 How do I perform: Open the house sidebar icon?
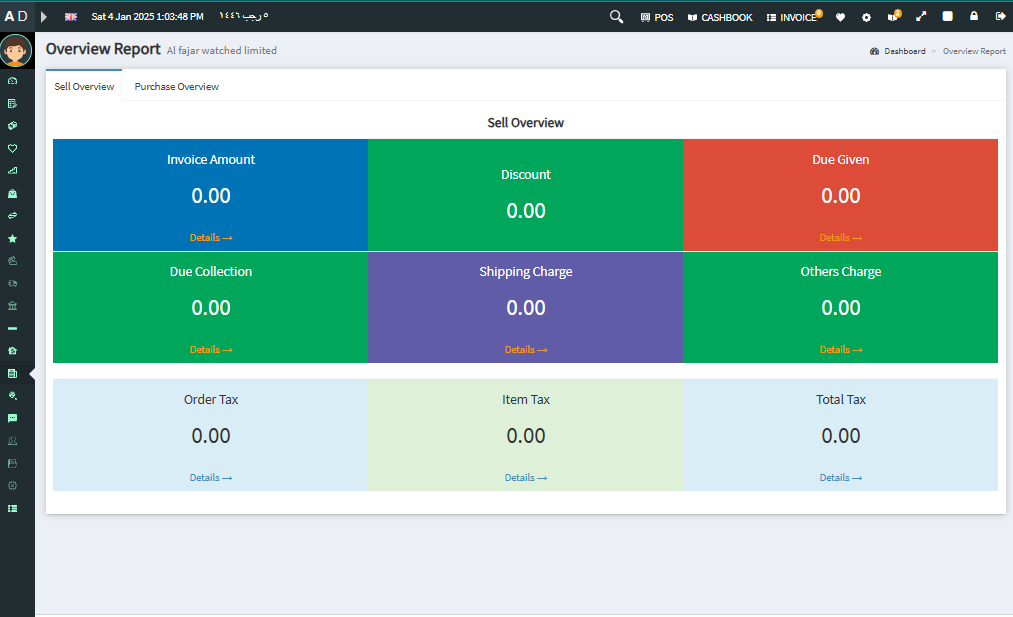12,351
